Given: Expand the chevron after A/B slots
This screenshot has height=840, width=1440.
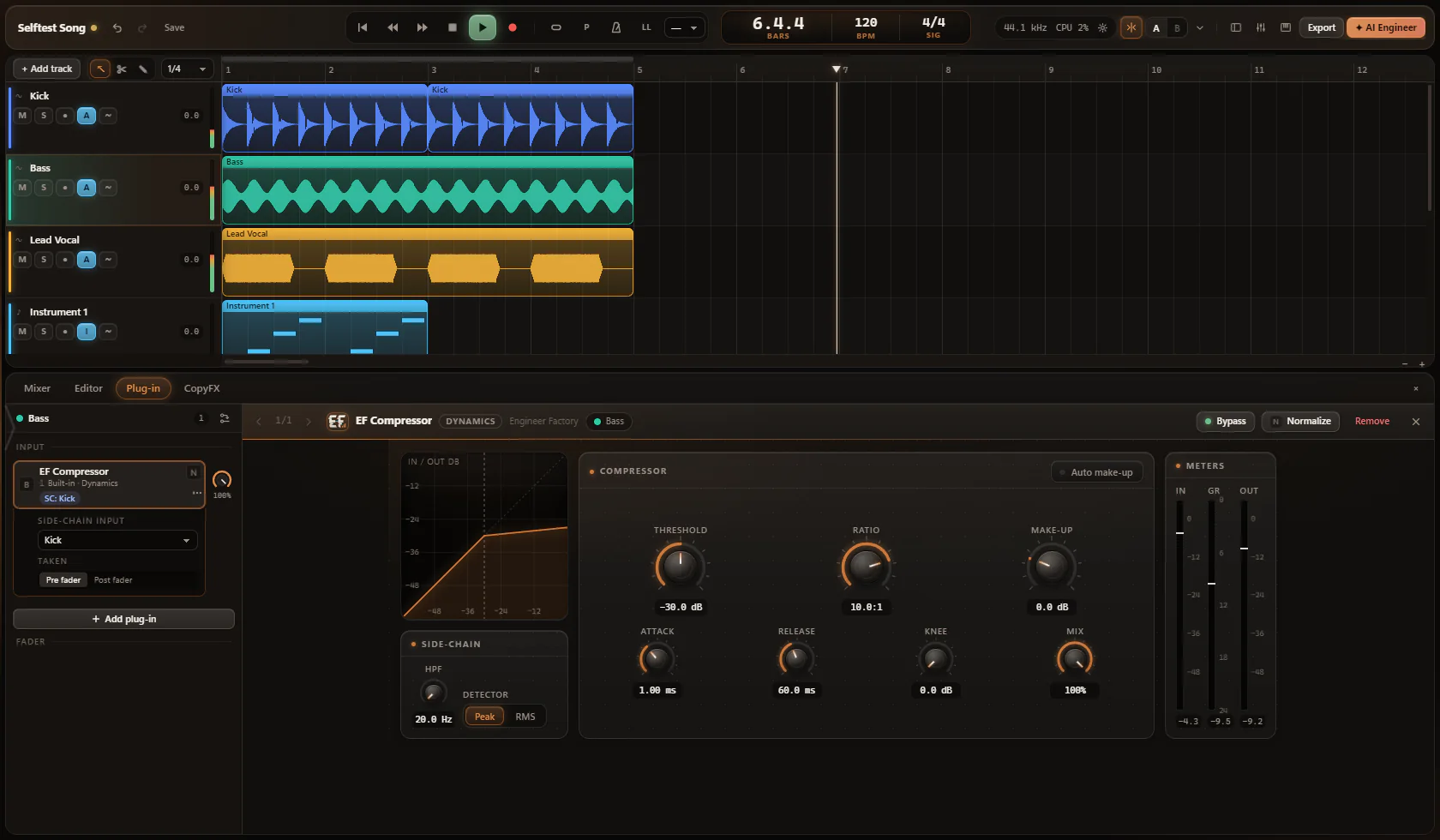Looking at the screenshot, I should pyautogui.click(x=1200, y=28).
